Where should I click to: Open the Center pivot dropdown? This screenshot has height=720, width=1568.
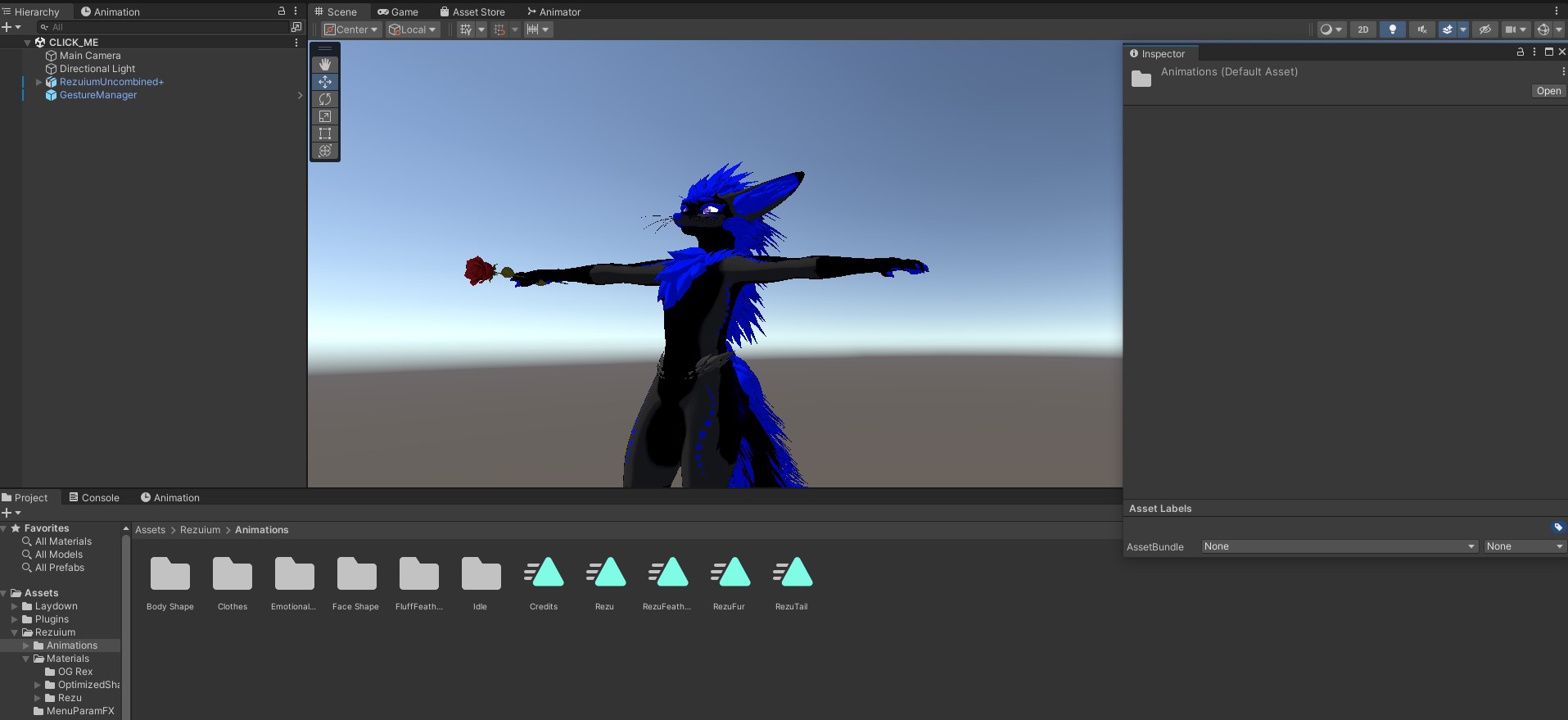352,29
